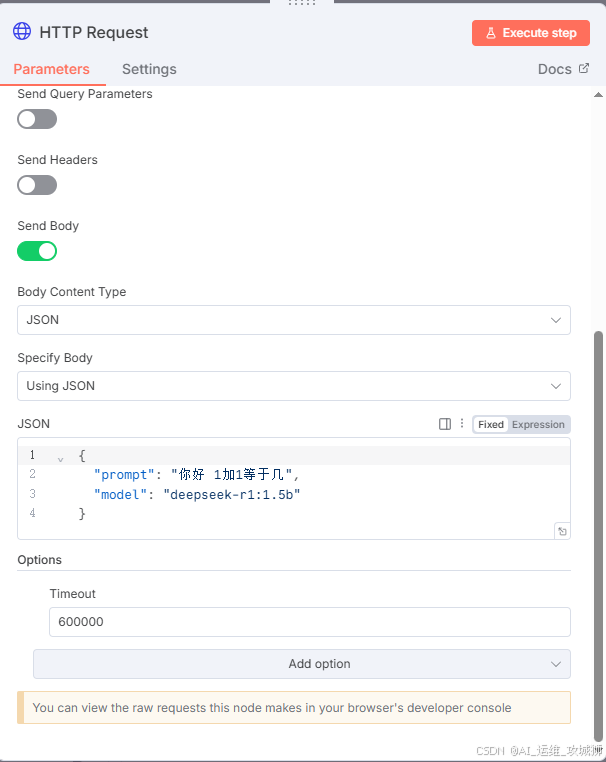Open Body Content Type dropdown
This screenshot has height=762, width=606.
click(x=294, y=320)
